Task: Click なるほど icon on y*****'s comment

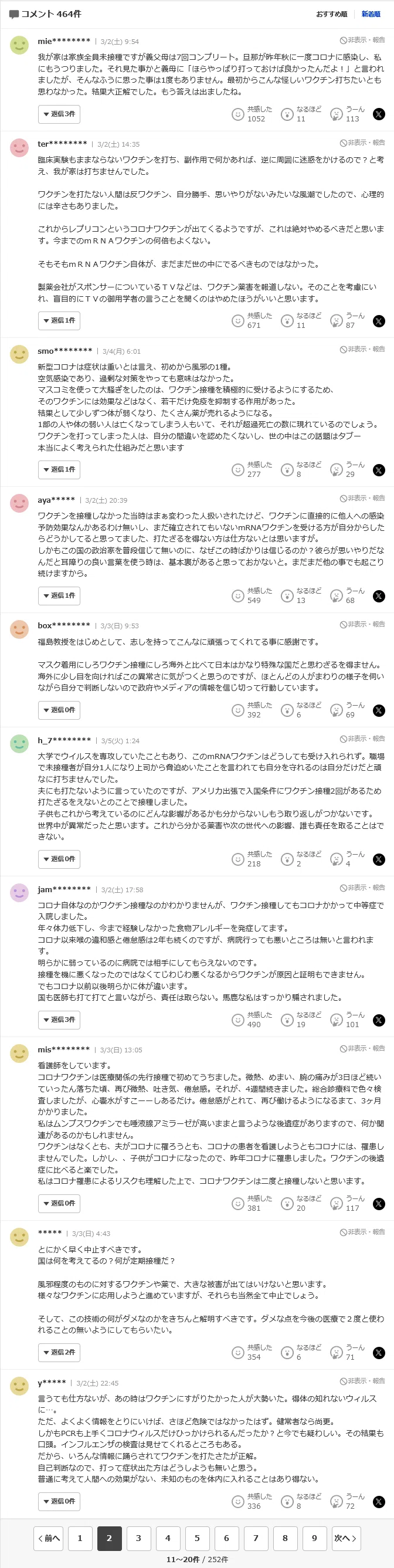Action: pos(287,1501)
